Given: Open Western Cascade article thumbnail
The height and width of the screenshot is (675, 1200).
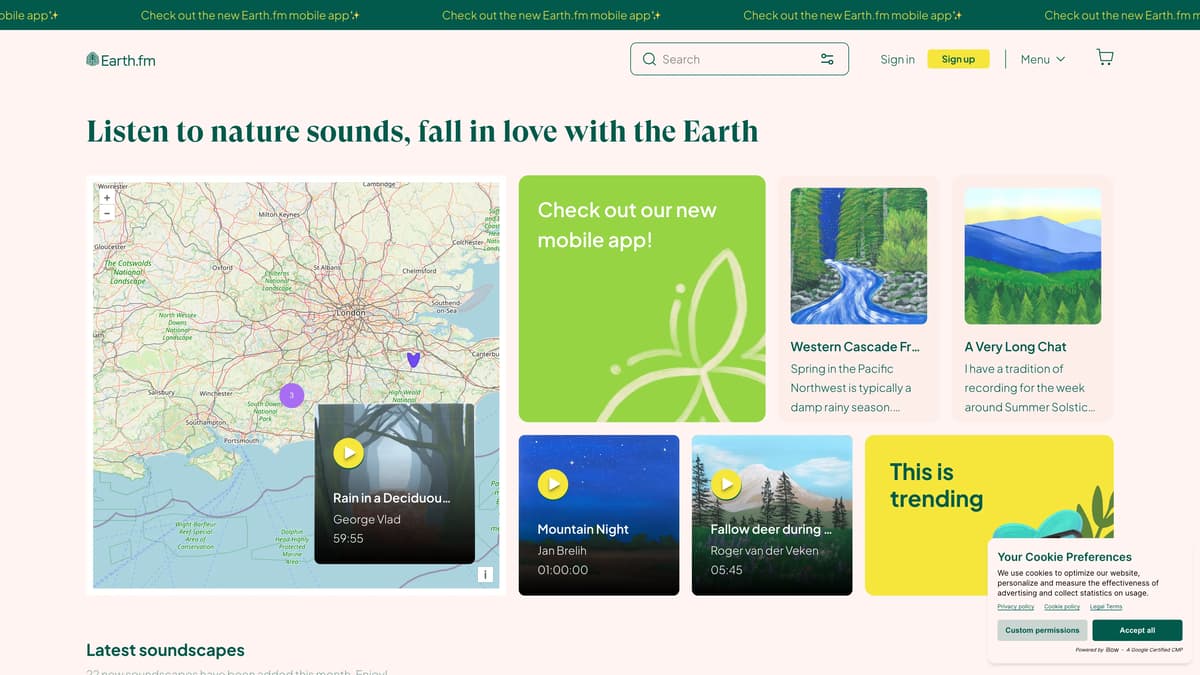Looking at the screenshot, I should coord(859,256).
